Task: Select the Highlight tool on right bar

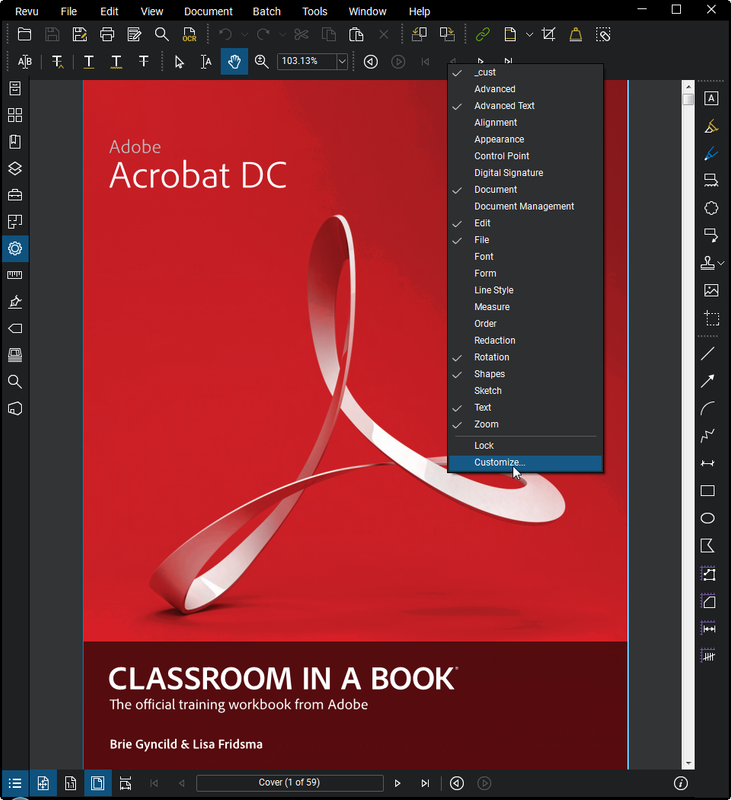Action: click(711, 126)
